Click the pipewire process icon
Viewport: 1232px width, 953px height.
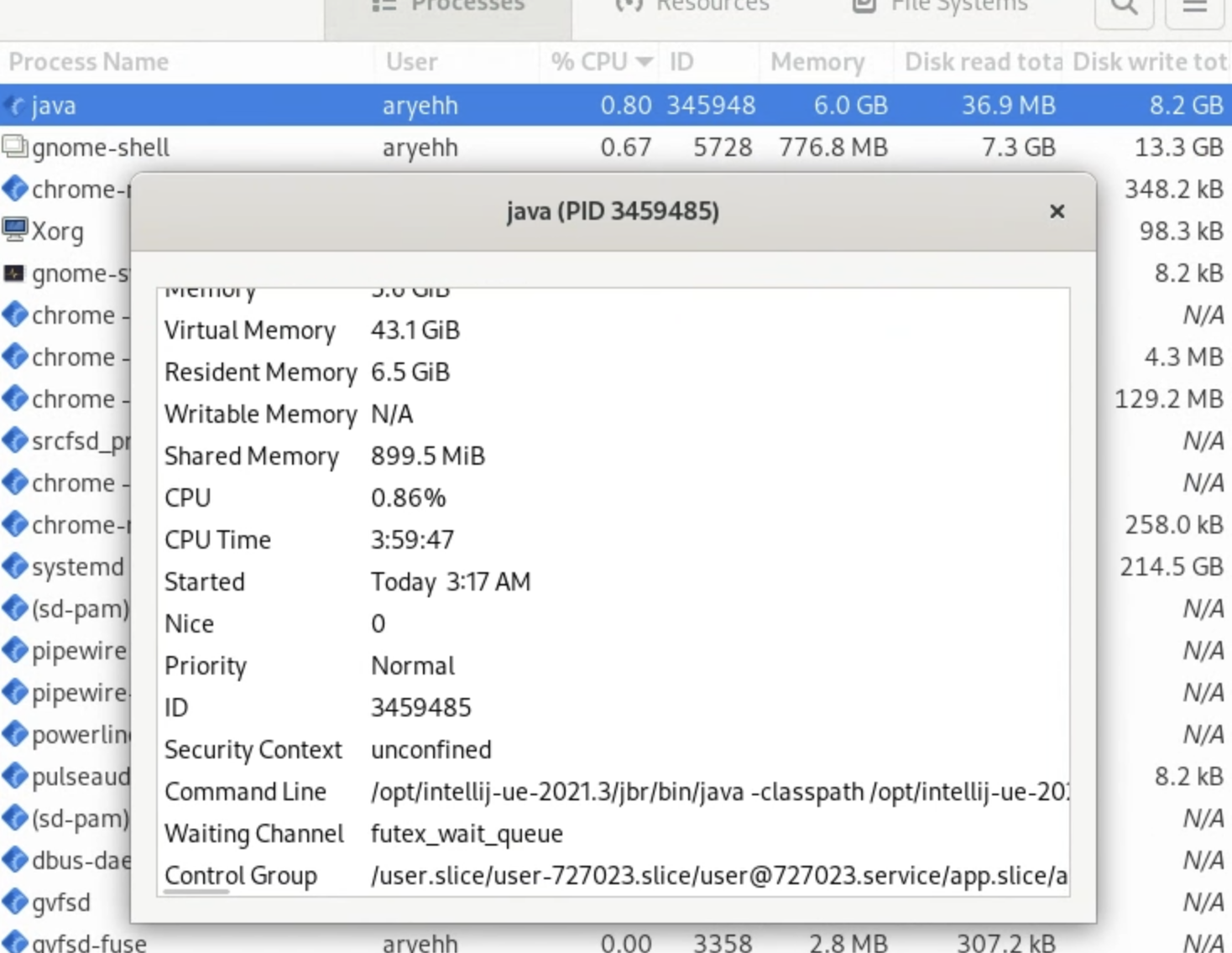tap(13, 650)
